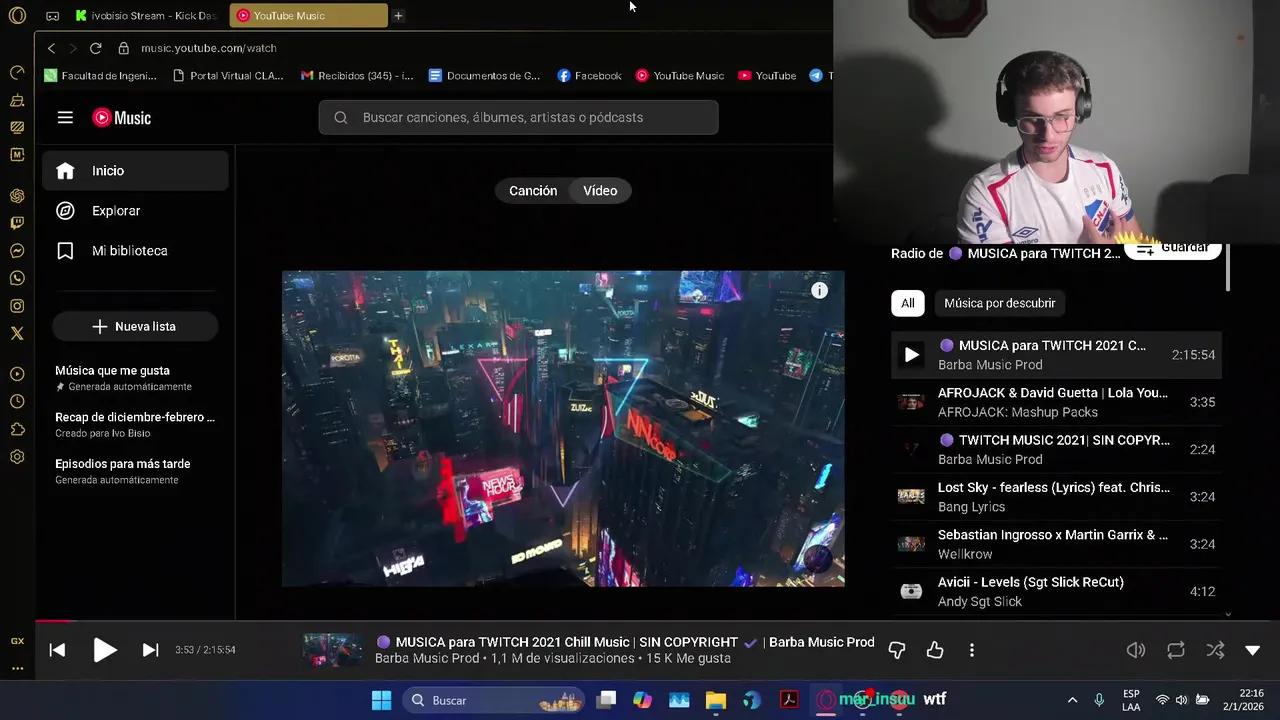Click the YouTube Music logo

point(122,118)
